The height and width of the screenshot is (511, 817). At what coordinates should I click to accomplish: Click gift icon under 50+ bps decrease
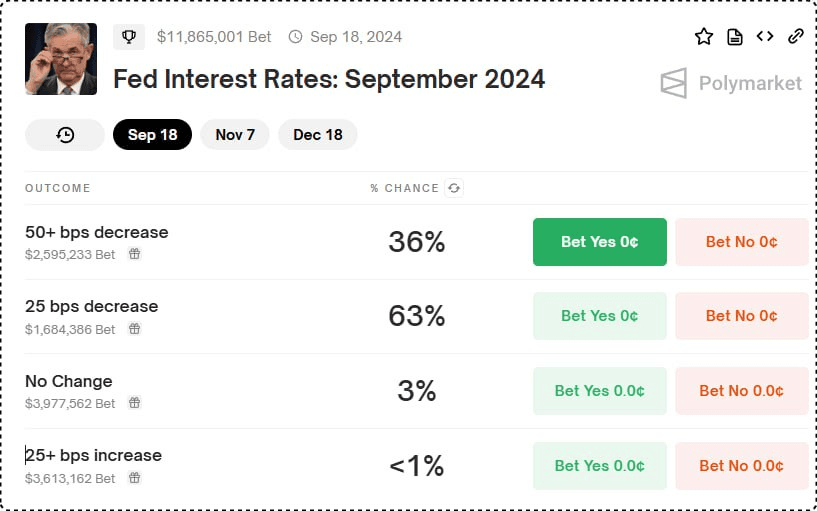tap(134, 254)
